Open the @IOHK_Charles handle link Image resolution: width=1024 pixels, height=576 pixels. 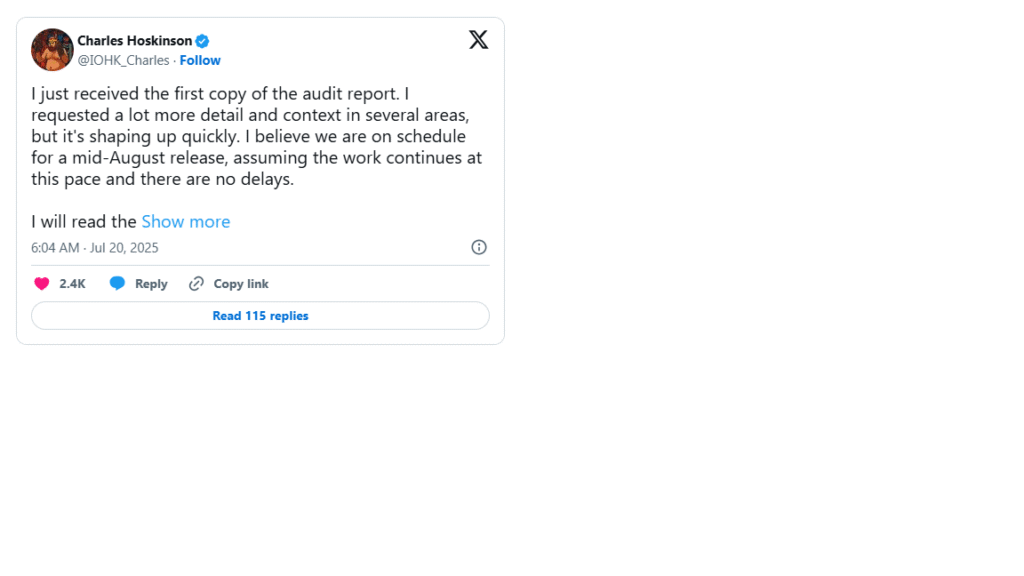(123, 60)
